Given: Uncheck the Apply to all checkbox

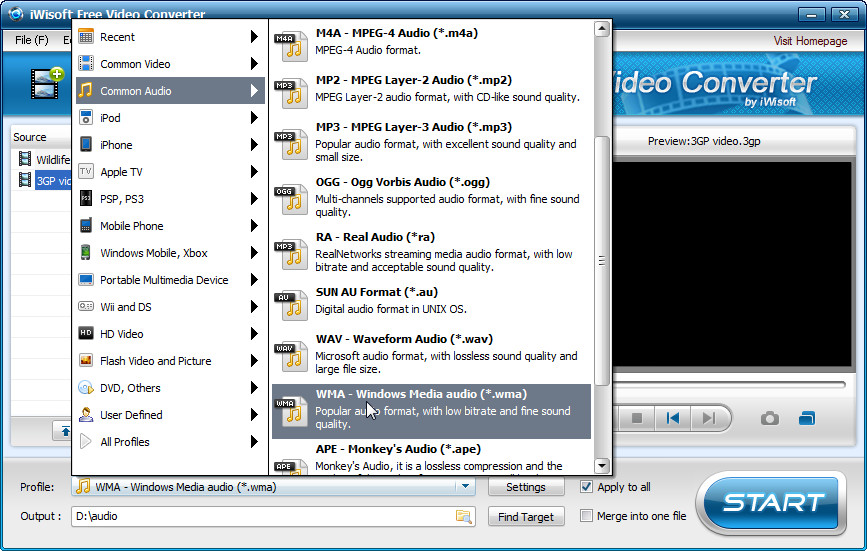Looking at the screenshot, I should [x=586, y=487].
